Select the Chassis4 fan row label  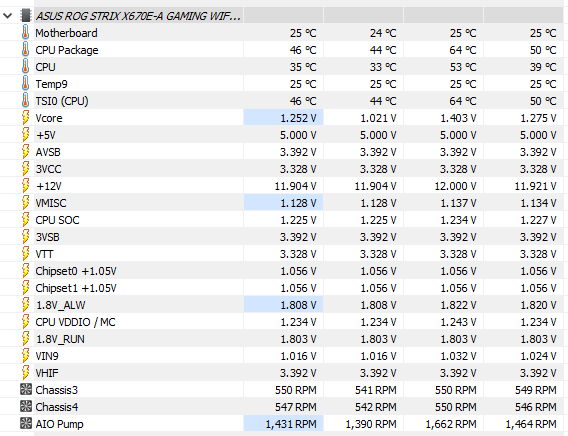point(57,407)
